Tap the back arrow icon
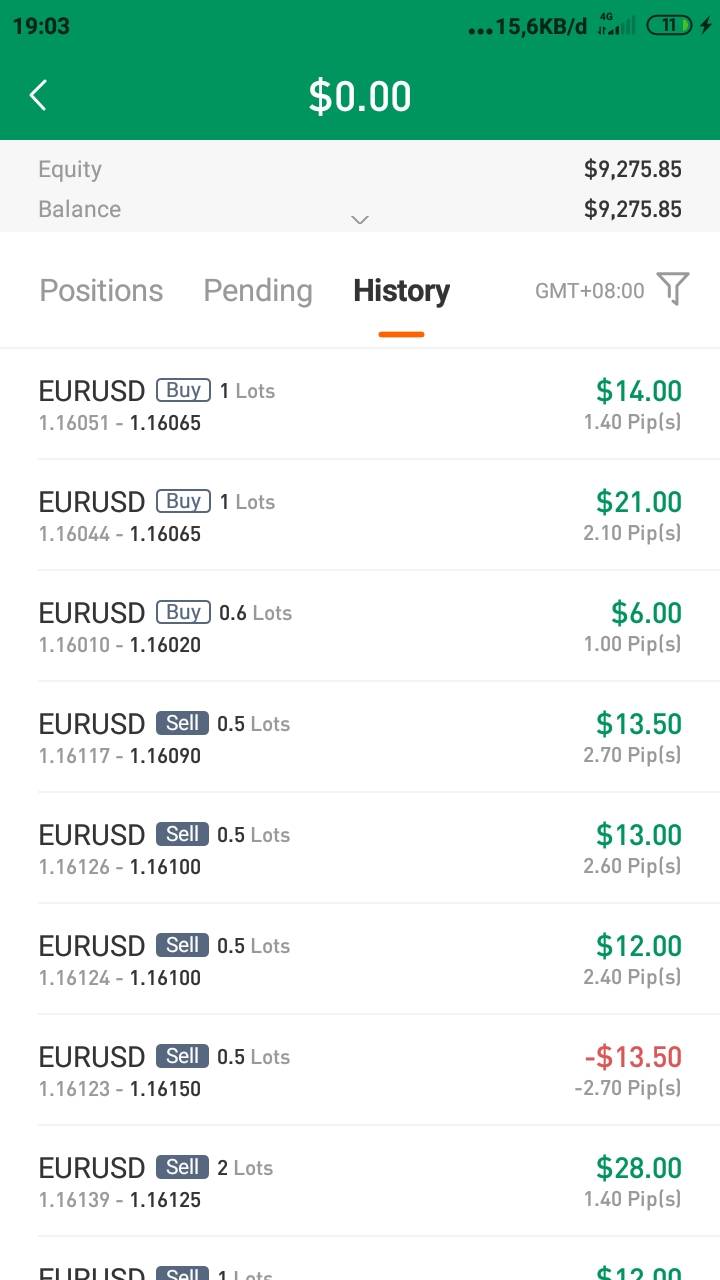The width and height of the screenshot is (720, 1280). click(38, 96)
